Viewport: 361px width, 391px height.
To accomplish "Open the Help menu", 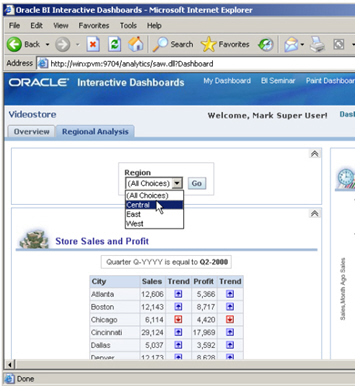I will (x=154, y=26).
